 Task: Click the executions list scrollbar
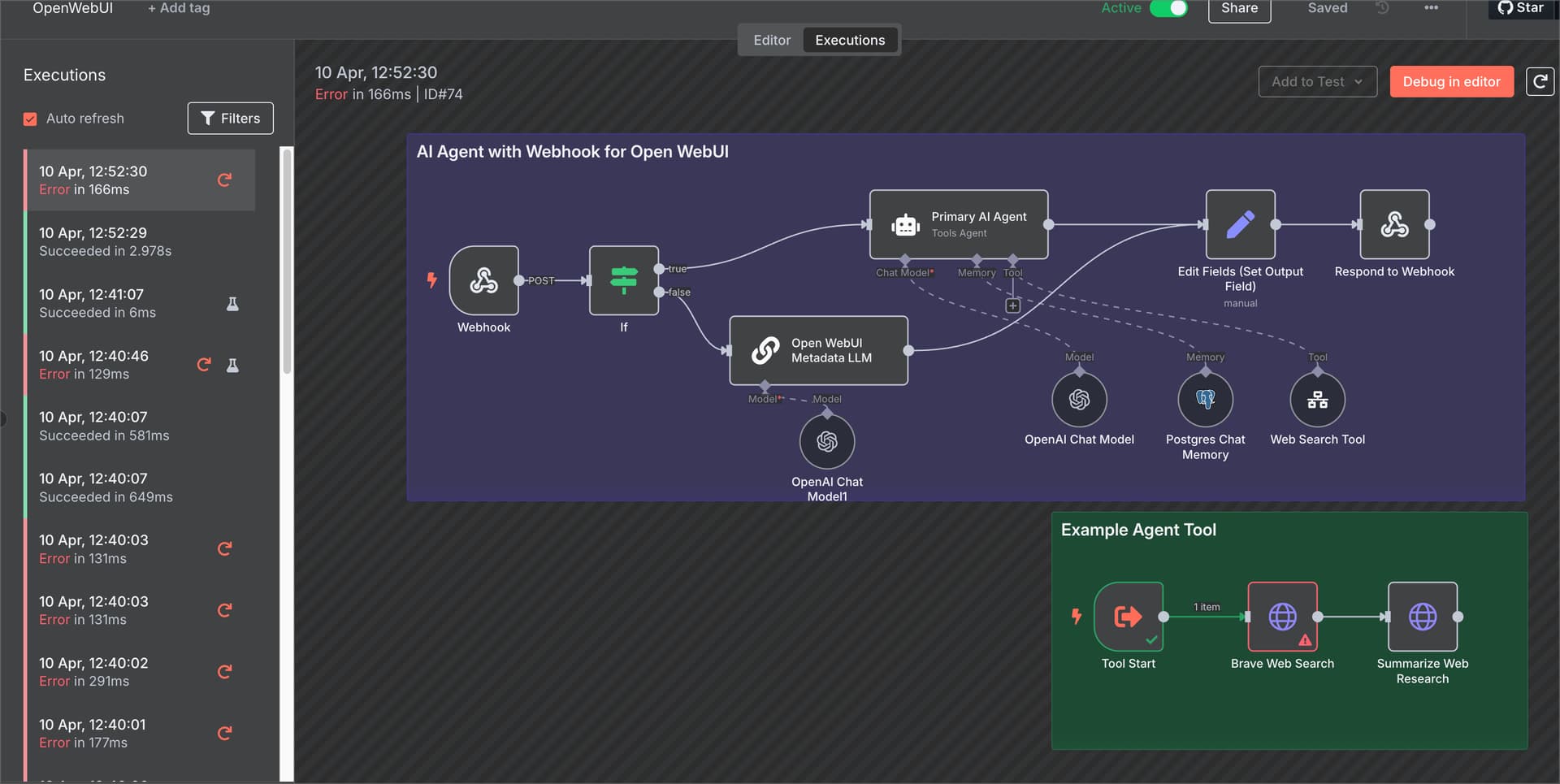tap(286, 260)
